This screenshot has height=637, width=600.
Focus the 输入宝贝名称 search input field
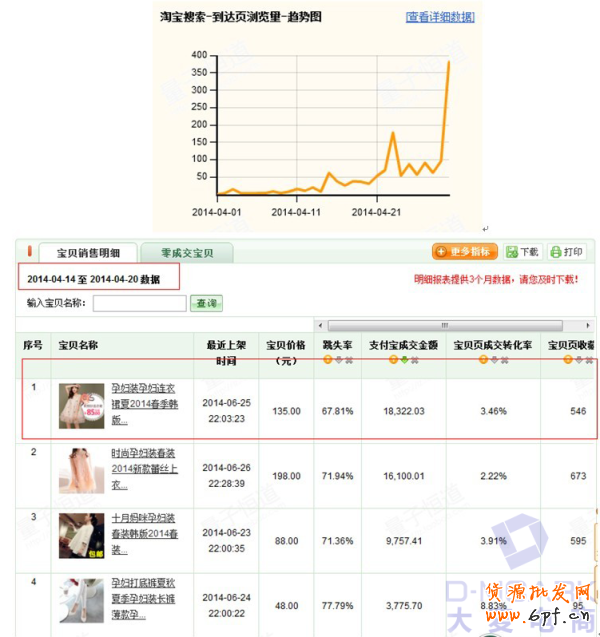point(139,303)
